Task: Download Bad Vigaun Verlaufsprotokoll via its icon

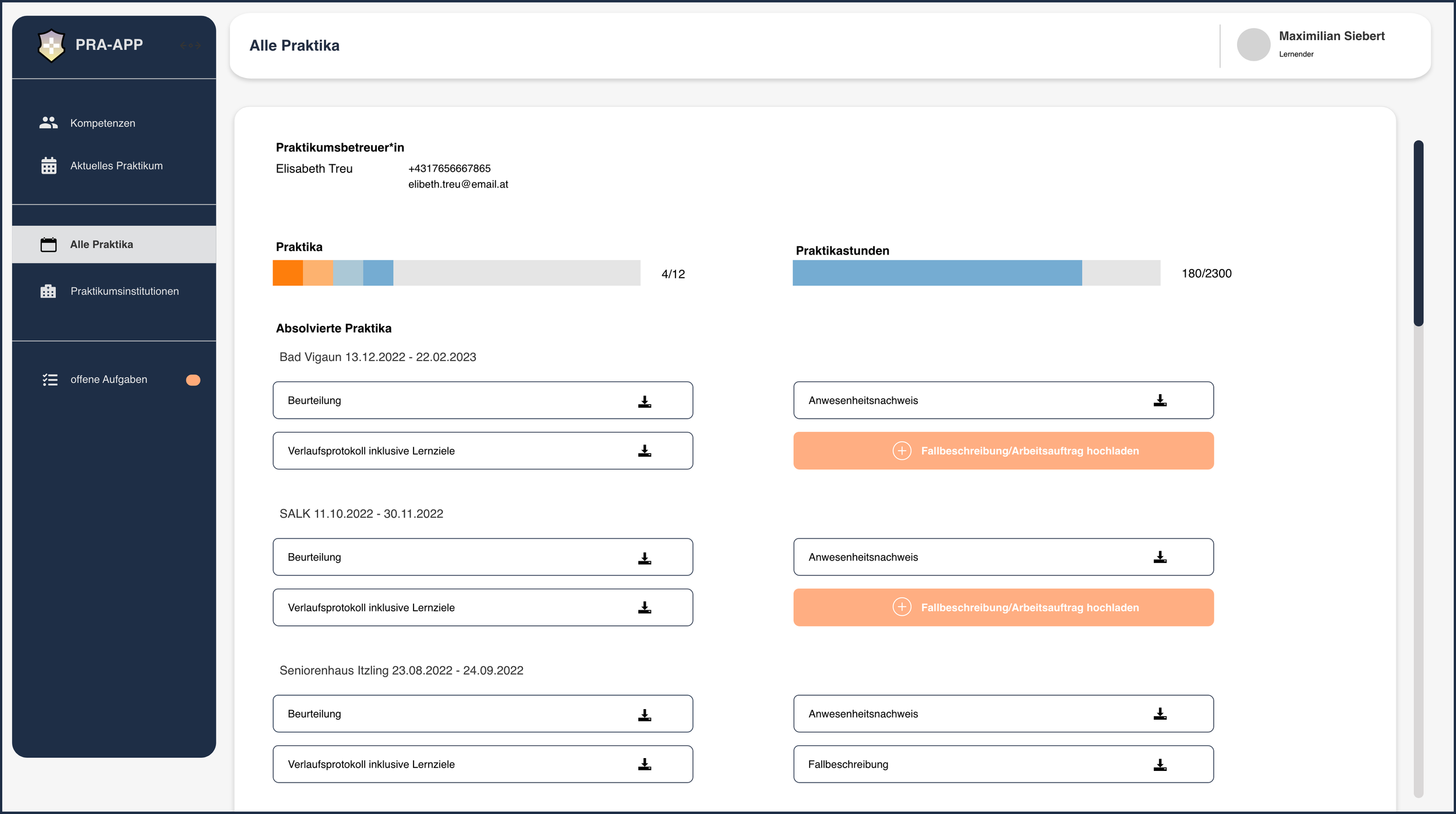Action: coord(645,451)
